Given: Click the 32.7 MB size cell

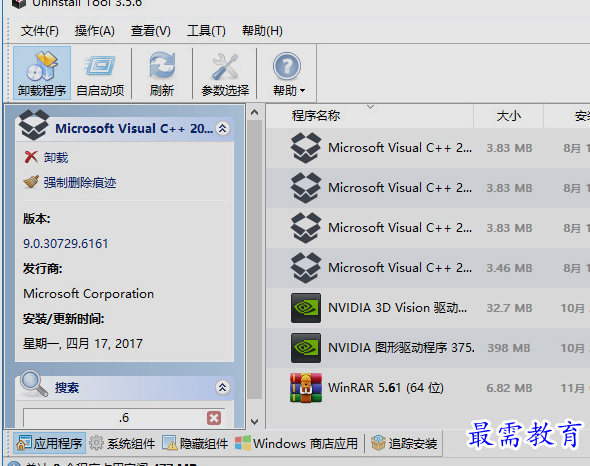Looking at the screenshot, I should coord(509,308).
